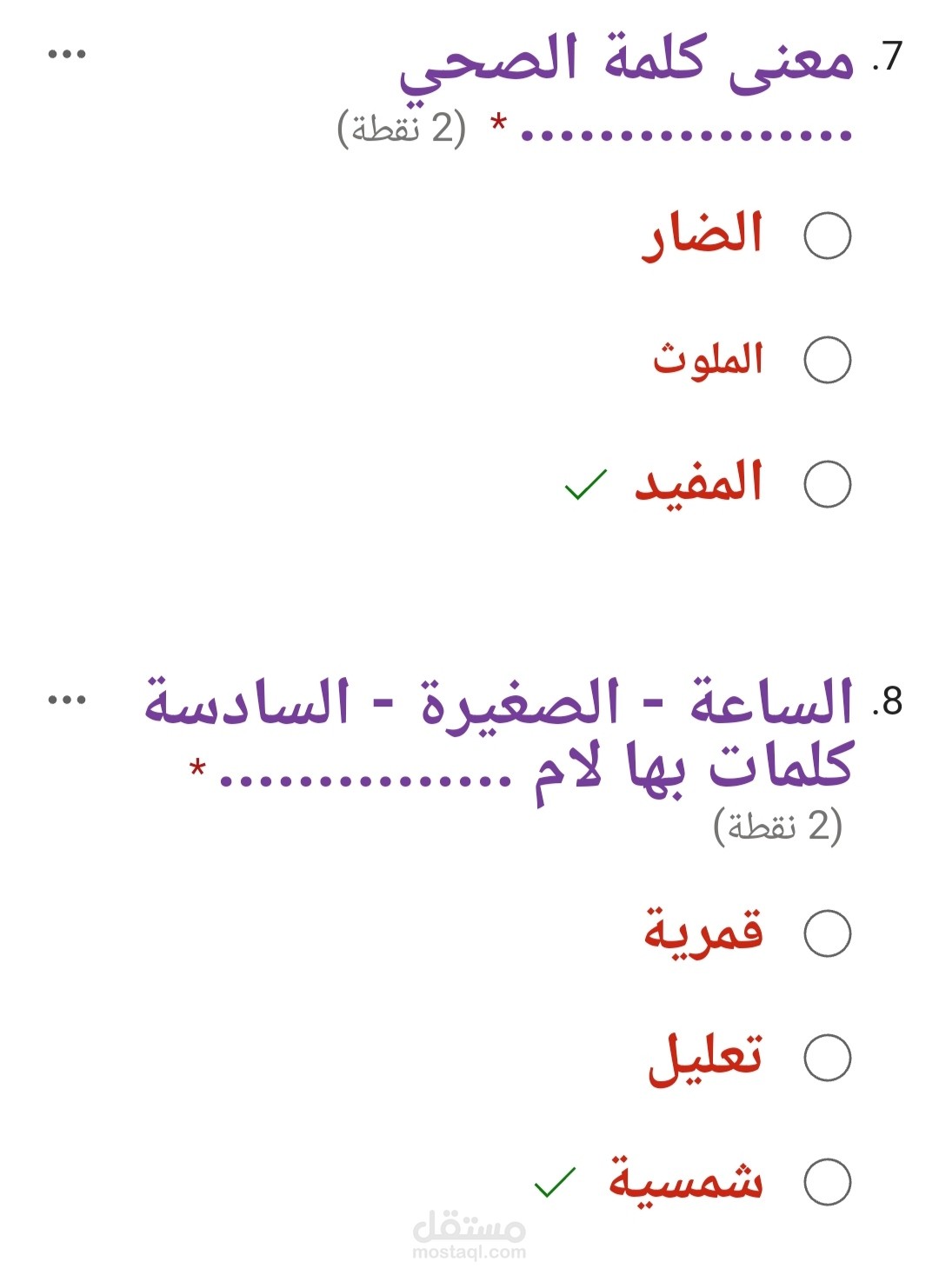
Task: Click the تعليل answer label text
Action: (x=705, y=1057)
